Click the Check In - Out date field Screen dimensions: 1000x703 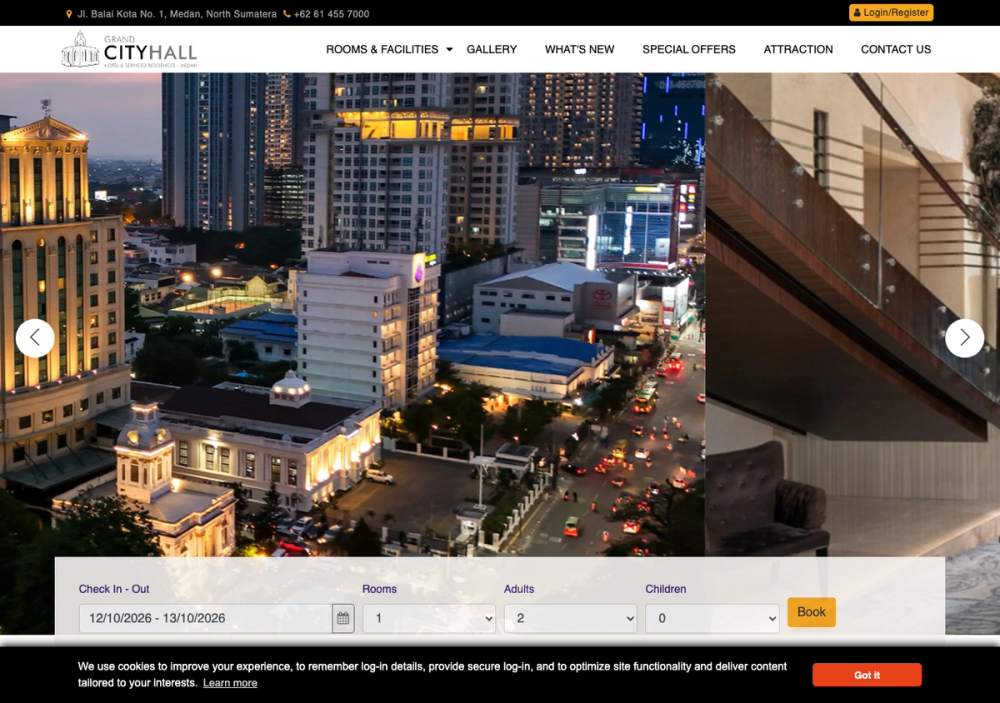coord(205,618)
